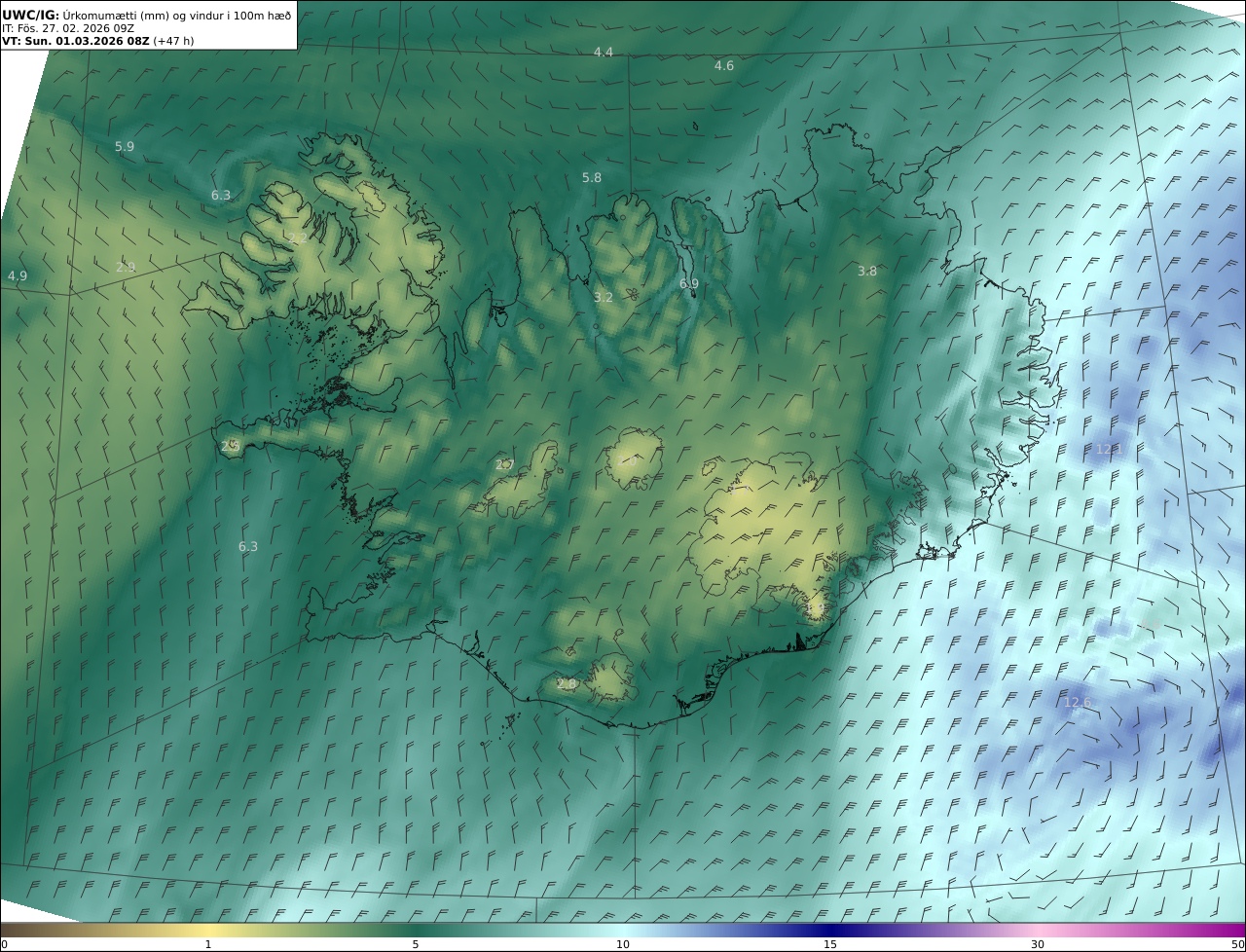Viewport: 1246px width, 952px height.
Task: Click the title line 'UWC/IG: Úrkomumætti (mm) og vindur'
Action: [x=147, y=16]
